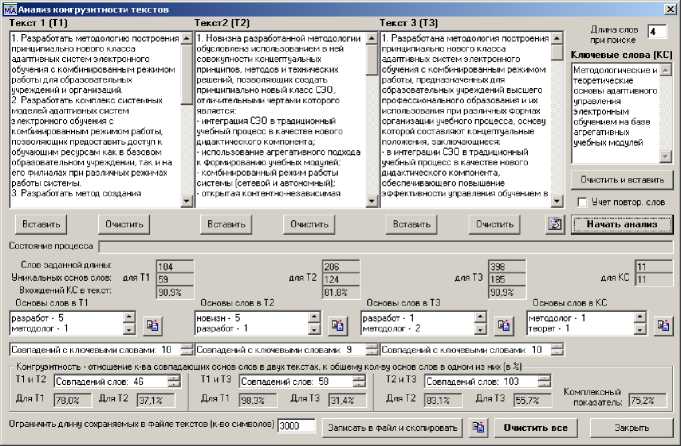The height and width of the screenshot is (446, 681).
Task: Click down arrow of Основы слов в Т1 list
Action: pos(129,330)
